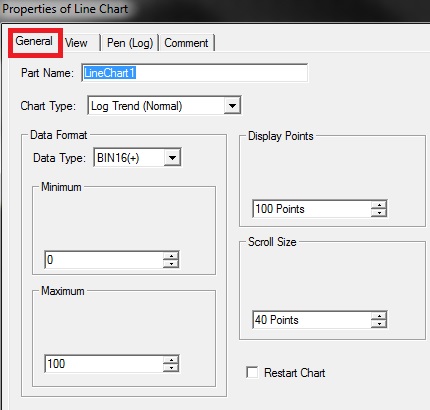The height and width of the screenshot is (410, 430).
Task: Decrease the Maximum value with down arrow
Action: click(x=171, y=368)
